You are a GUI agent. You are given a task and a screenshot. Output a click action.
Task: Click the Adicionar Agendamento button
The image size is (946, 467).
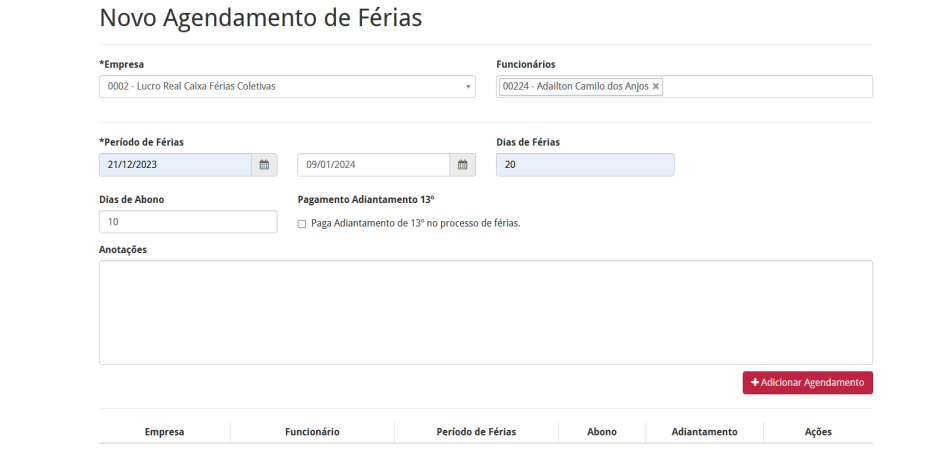pyautogui.click(x=807, y=383)
